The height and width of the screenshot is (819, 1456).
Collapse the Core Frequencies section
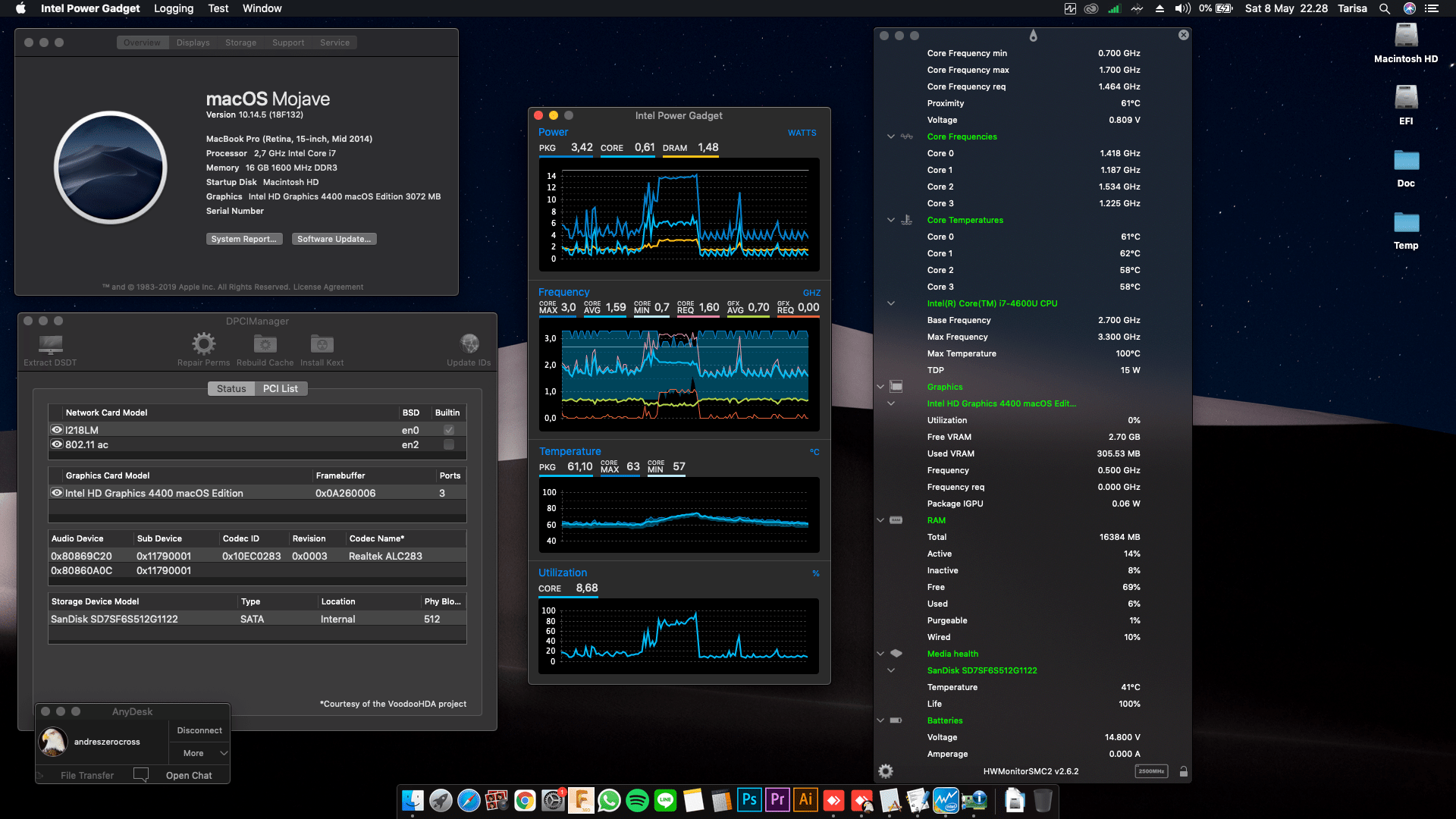pyautogui.click(x=891, y=136)
